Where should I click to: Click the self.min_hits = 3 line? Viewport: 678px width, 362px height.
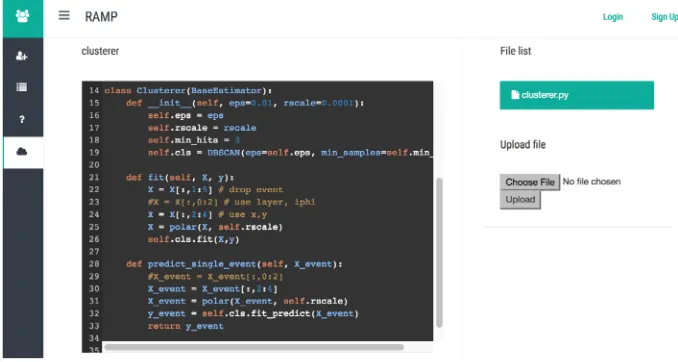194,140
